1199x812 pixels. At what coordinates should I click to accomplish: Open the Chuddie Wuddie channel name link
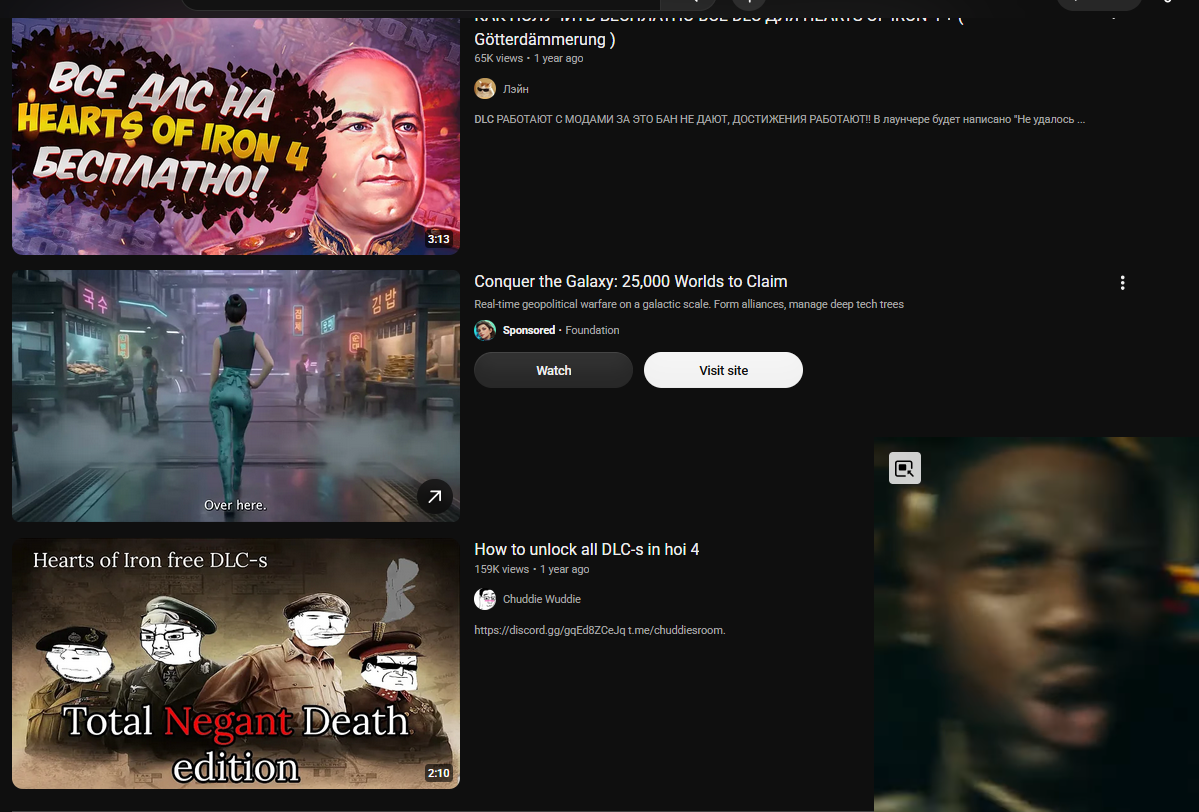click(x=541, y=599)
